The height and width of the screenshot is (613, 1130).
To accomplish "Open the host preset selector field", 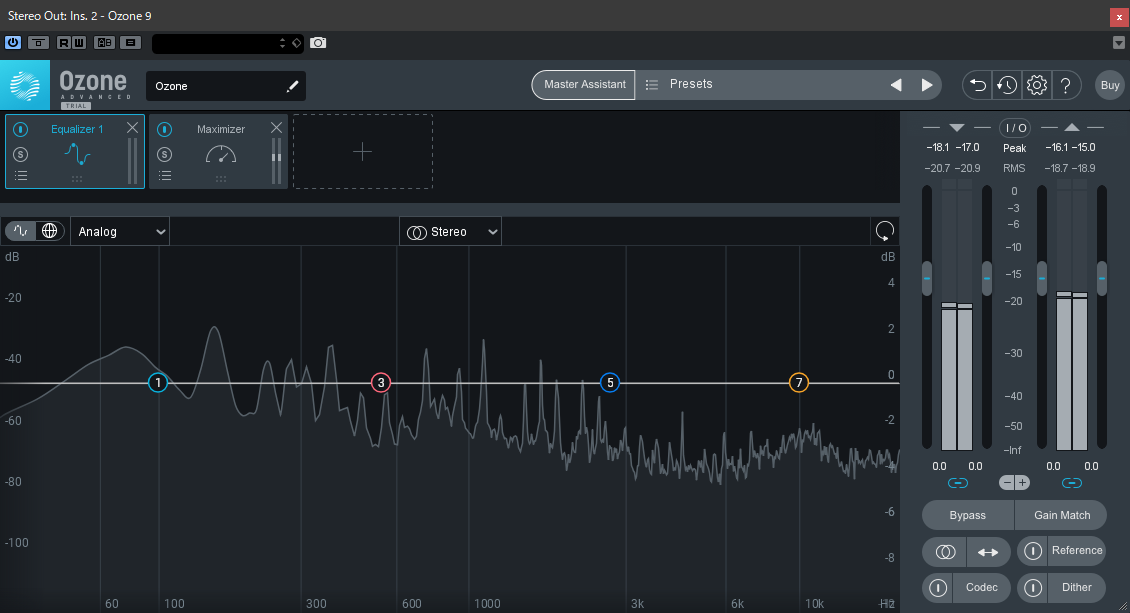I will point(227,43).
